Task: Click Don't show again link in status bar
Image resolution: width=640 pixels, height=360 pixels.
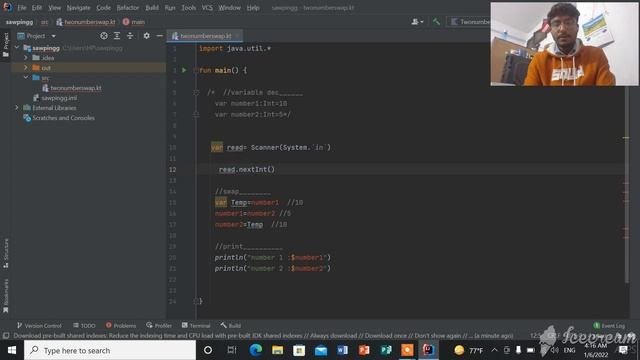Action: 437,336
